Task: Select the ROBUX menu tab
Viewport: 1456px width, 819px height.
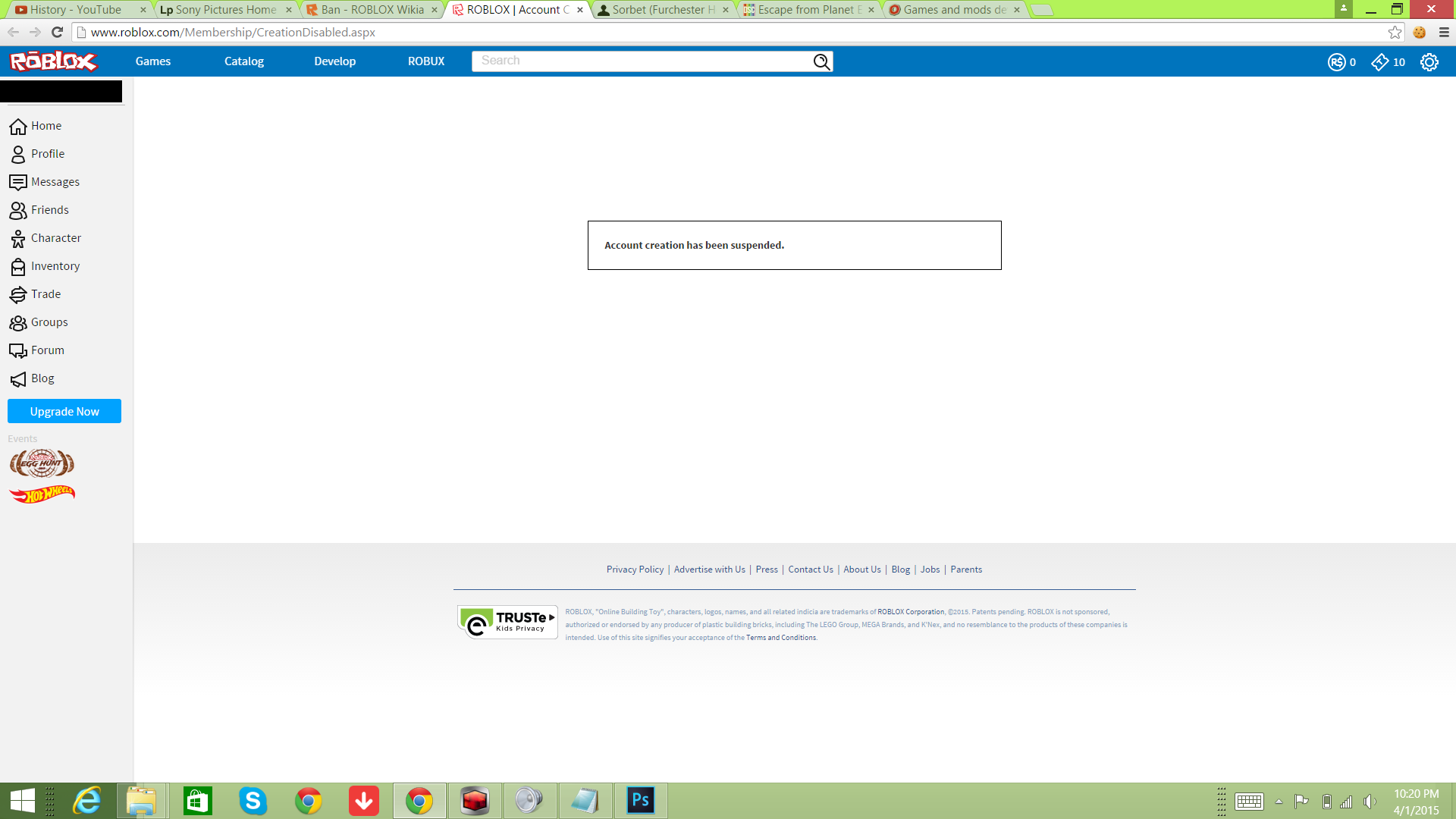Action: pos(425,61)
